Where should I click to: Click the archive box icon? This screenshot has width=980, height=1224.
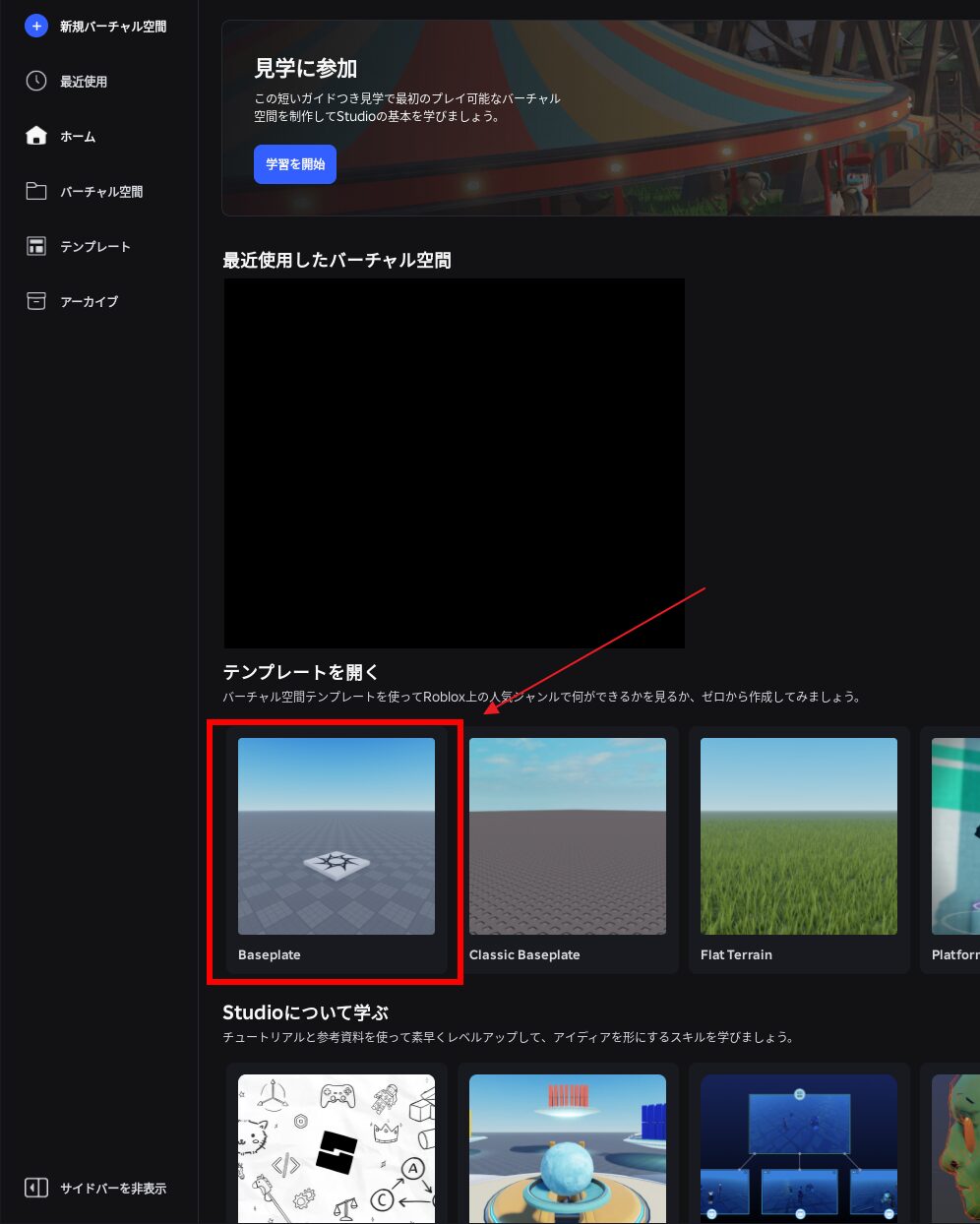[36, 301]
